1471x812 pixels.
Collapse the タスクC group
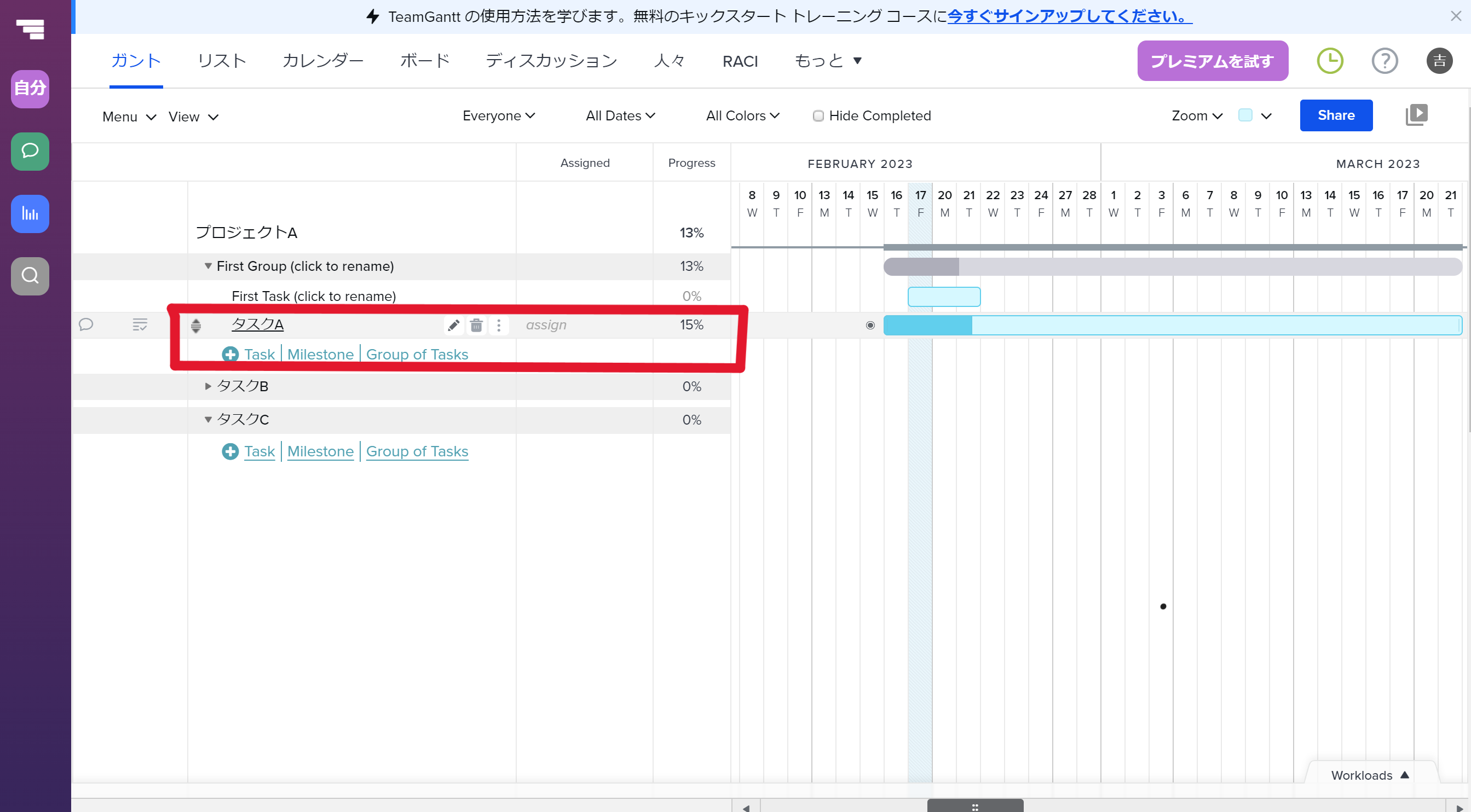click(208, 420)
